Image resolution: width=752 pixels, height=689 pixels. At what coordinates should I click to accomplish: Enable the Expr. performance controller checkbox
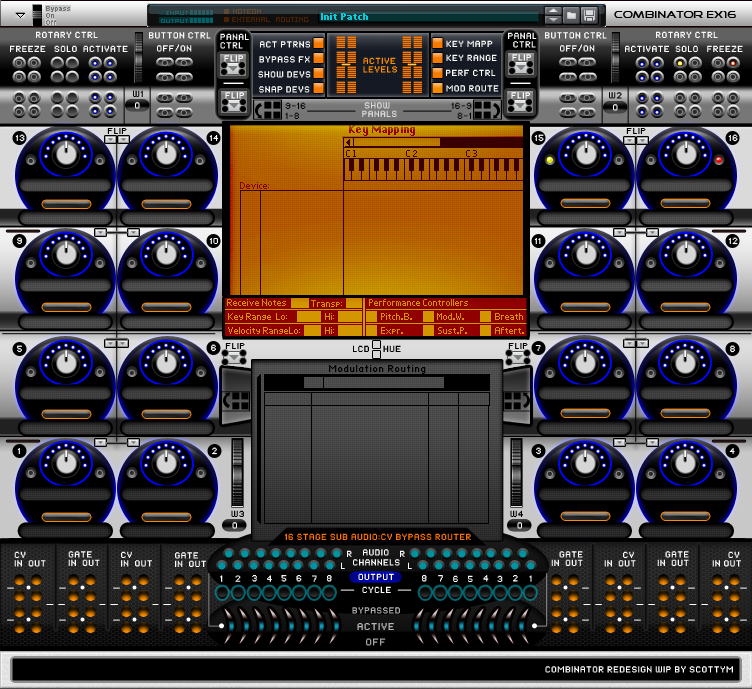coord(371,331)
